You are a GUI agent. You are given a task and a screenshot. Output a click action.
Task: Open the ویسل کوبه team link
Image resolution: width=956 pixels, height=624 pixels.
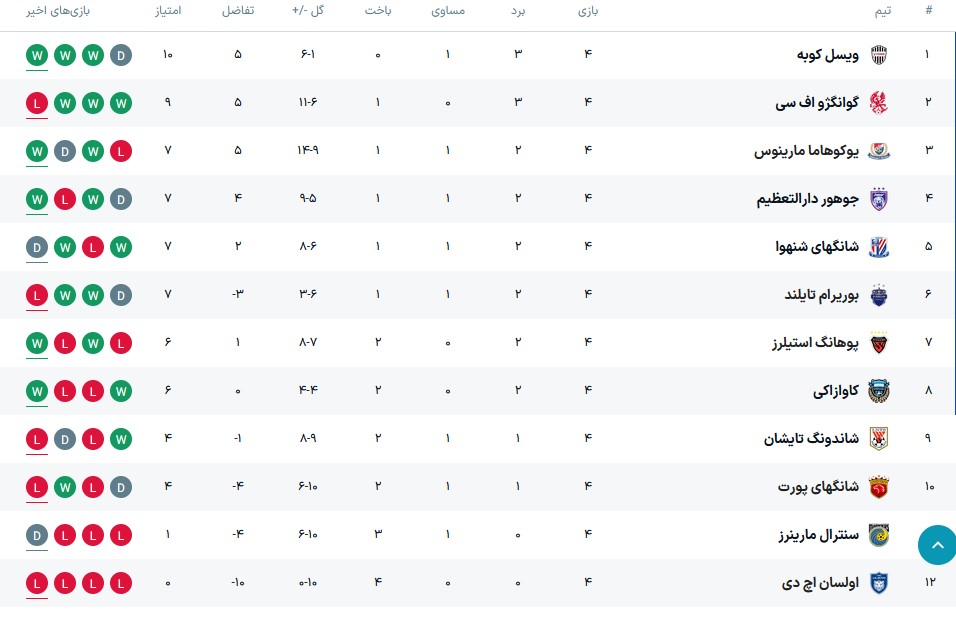click(827, 55)
